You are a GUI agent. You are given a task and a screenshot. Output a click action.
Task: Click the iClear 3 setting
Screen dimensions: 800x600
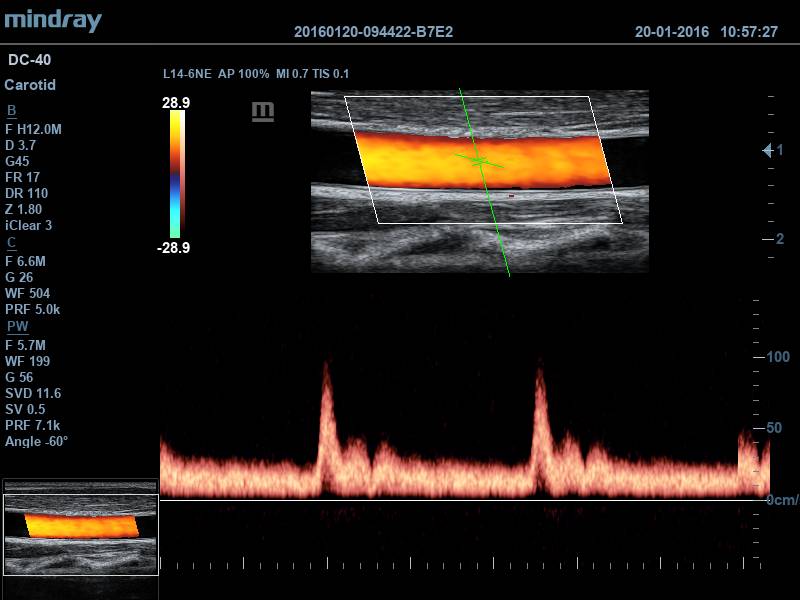[28, 225]
